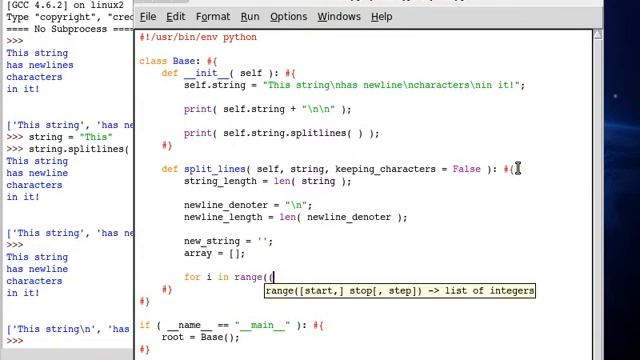Click the range() calltip tooltip
Screen dimensions: 640x360
pos(400,291)
